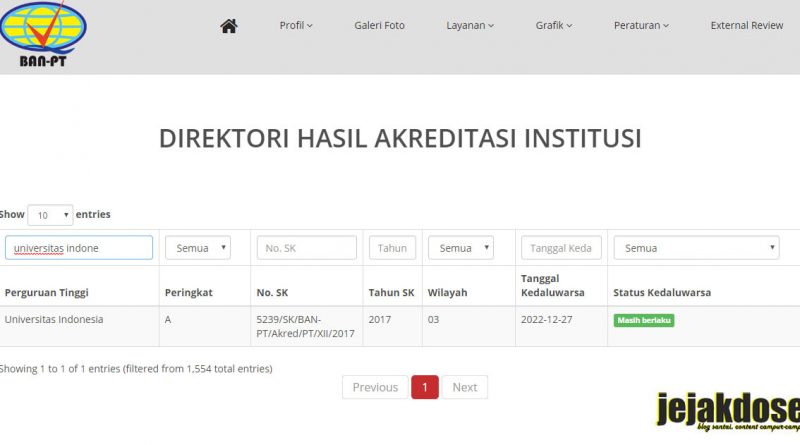The width and height of the screenshot is (800, 445).
Task: Sort by Perguruan Tinggi column header
Action: (x=46, y=292)
